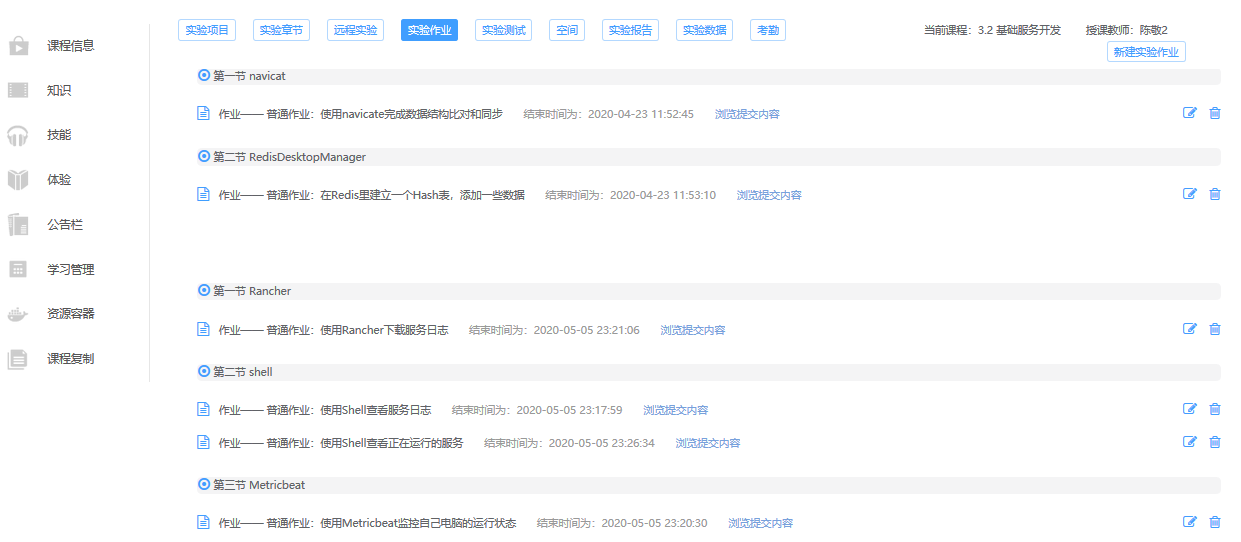1241x542 pixels.
Task: Open 浏览提交内容 for Redis Hash表 homework
Action: tap(769, 195)
